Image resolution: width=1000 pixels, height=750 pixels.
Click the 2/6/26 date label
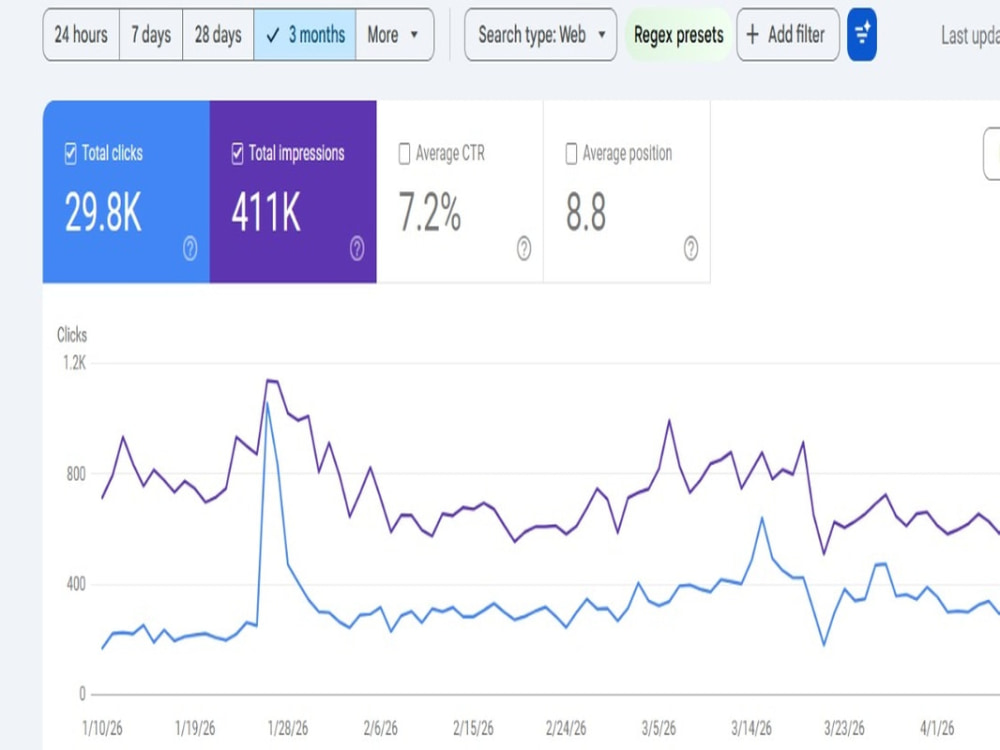381,728
